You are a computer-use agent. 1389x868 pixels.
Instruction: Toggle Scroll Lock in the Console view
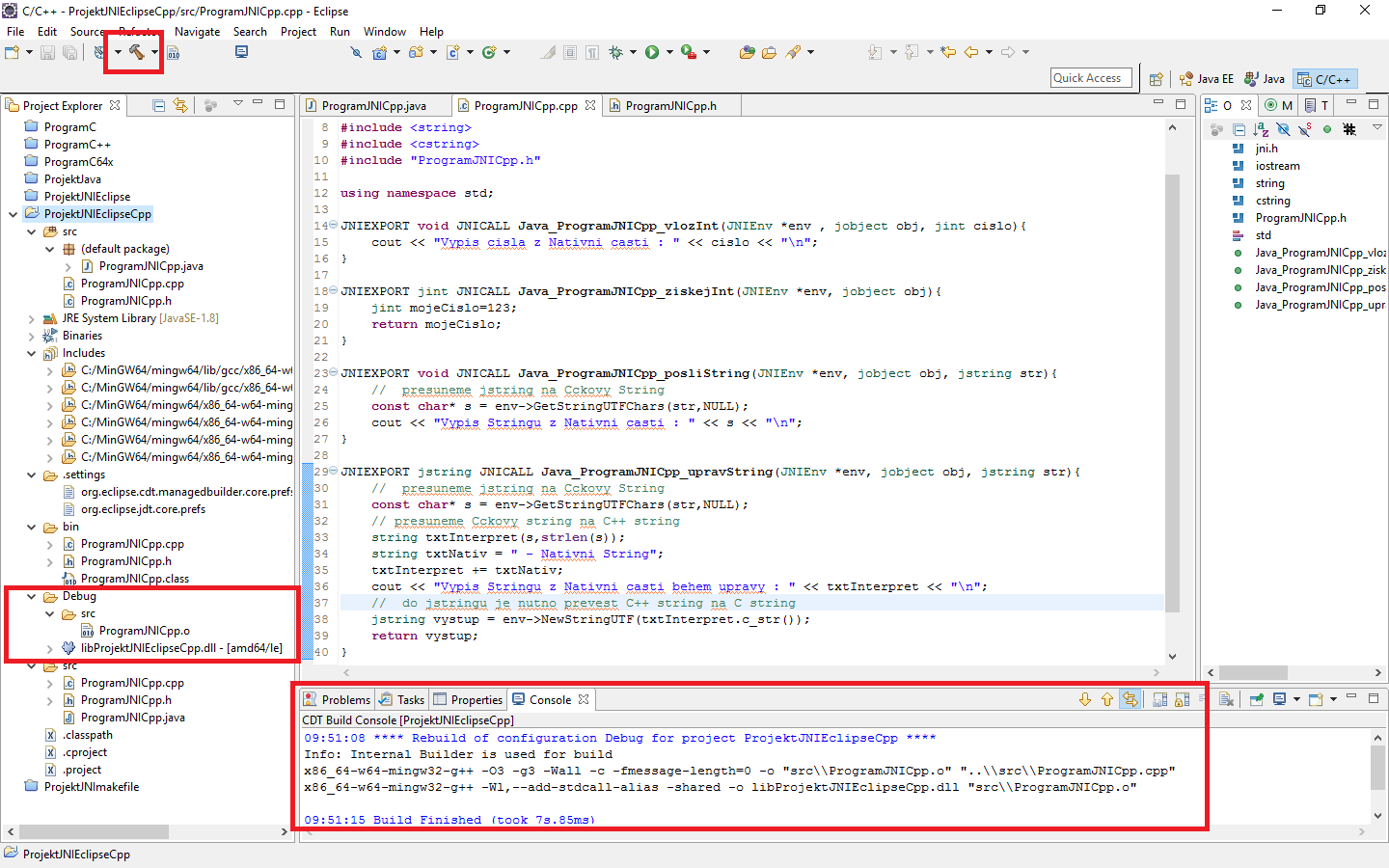click(x=1182, y=698)
